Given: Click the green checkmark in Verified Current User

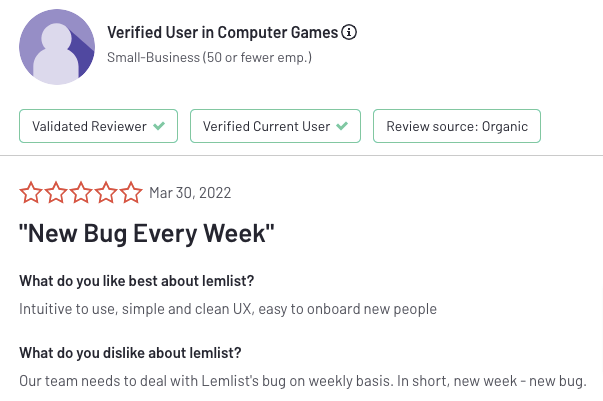Looking at the screenshot, I should click(x=342, y=127).
